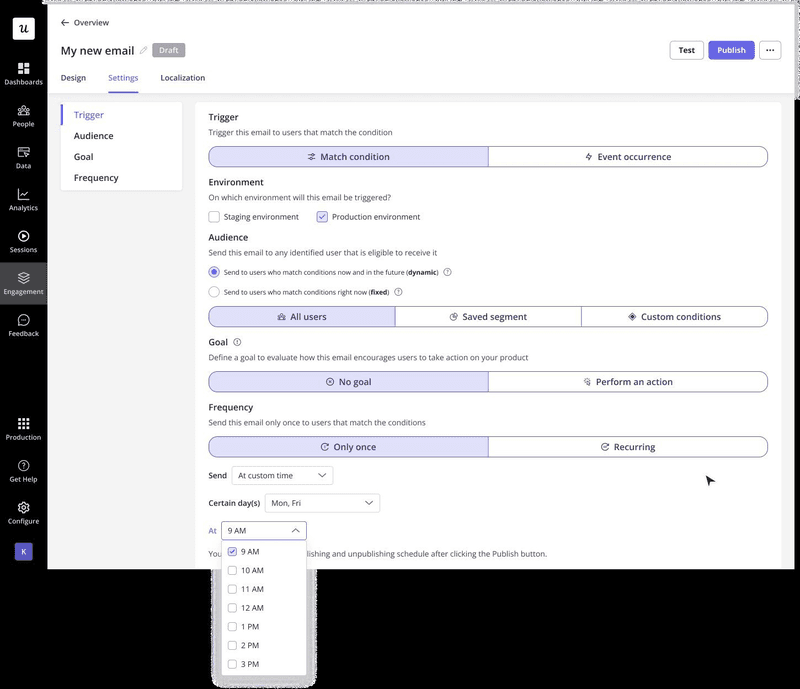
Task: Expand the Certain day(s) dropdown
Action: pos(320,503)
